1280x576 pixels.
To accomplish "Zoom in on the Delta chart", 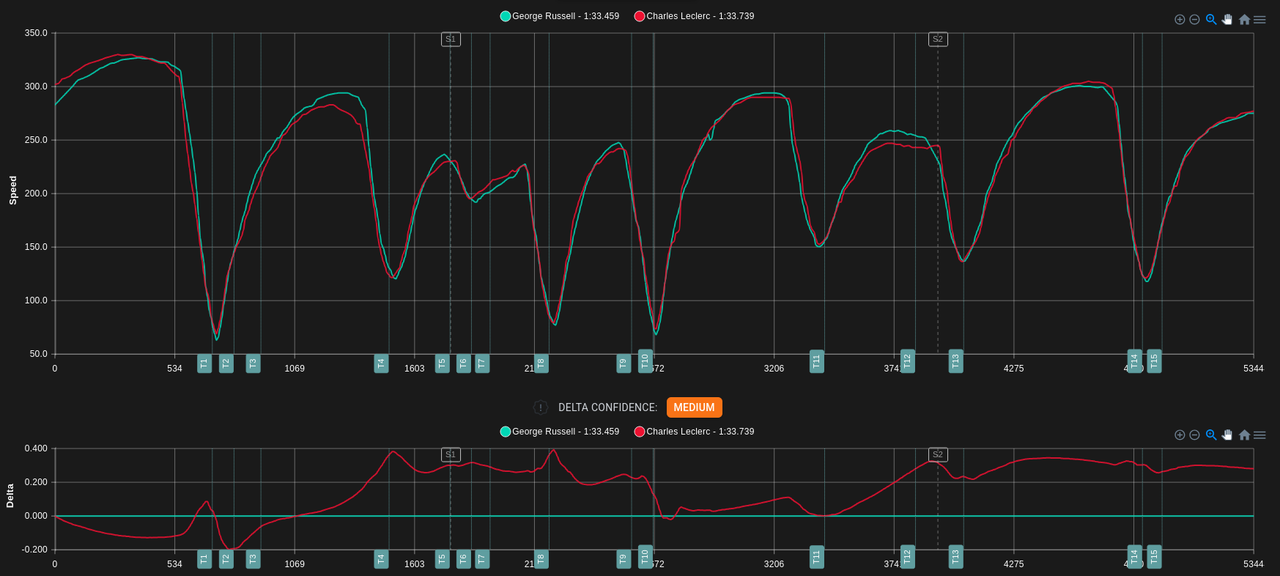I will tap(1180, 435).
